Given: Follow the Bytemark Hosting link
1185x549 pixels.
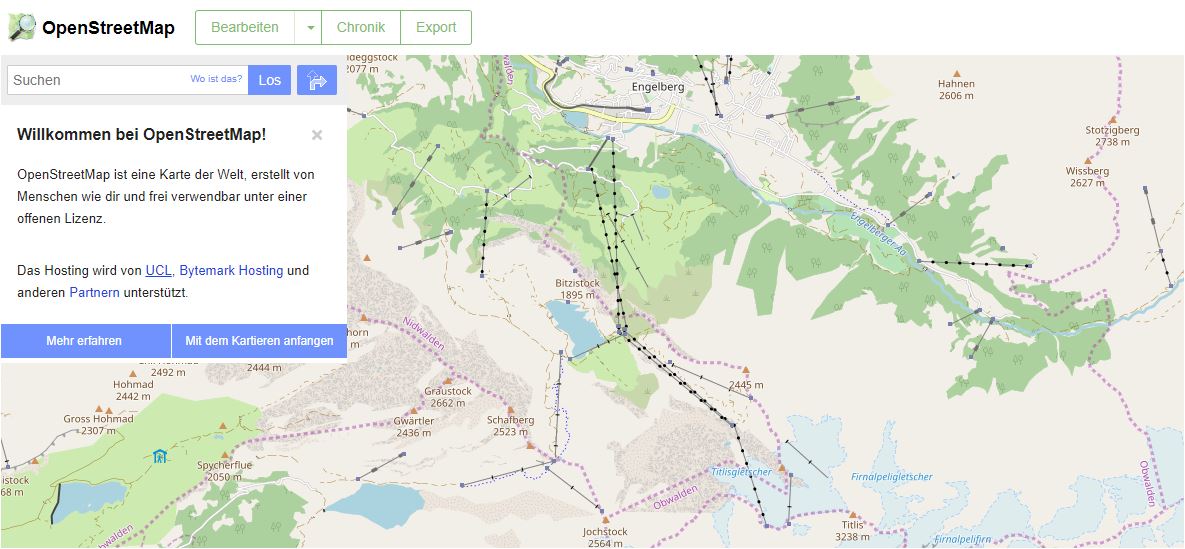Looking at the screenshot, I should click(231, 270).
